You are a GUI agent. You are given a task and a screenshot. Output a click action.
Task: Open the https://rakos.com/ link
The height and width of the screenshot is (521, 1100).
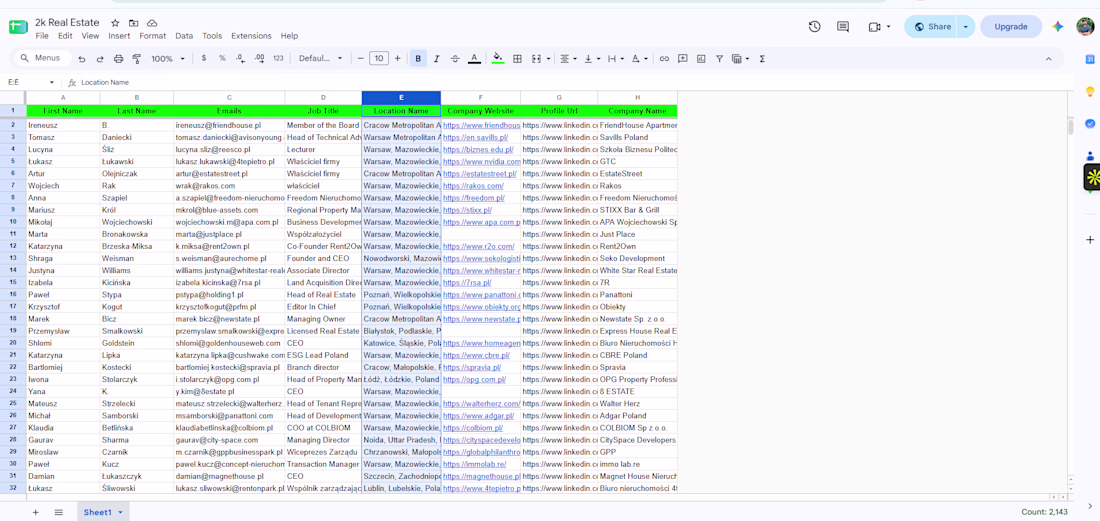click(x=474, y=186)
